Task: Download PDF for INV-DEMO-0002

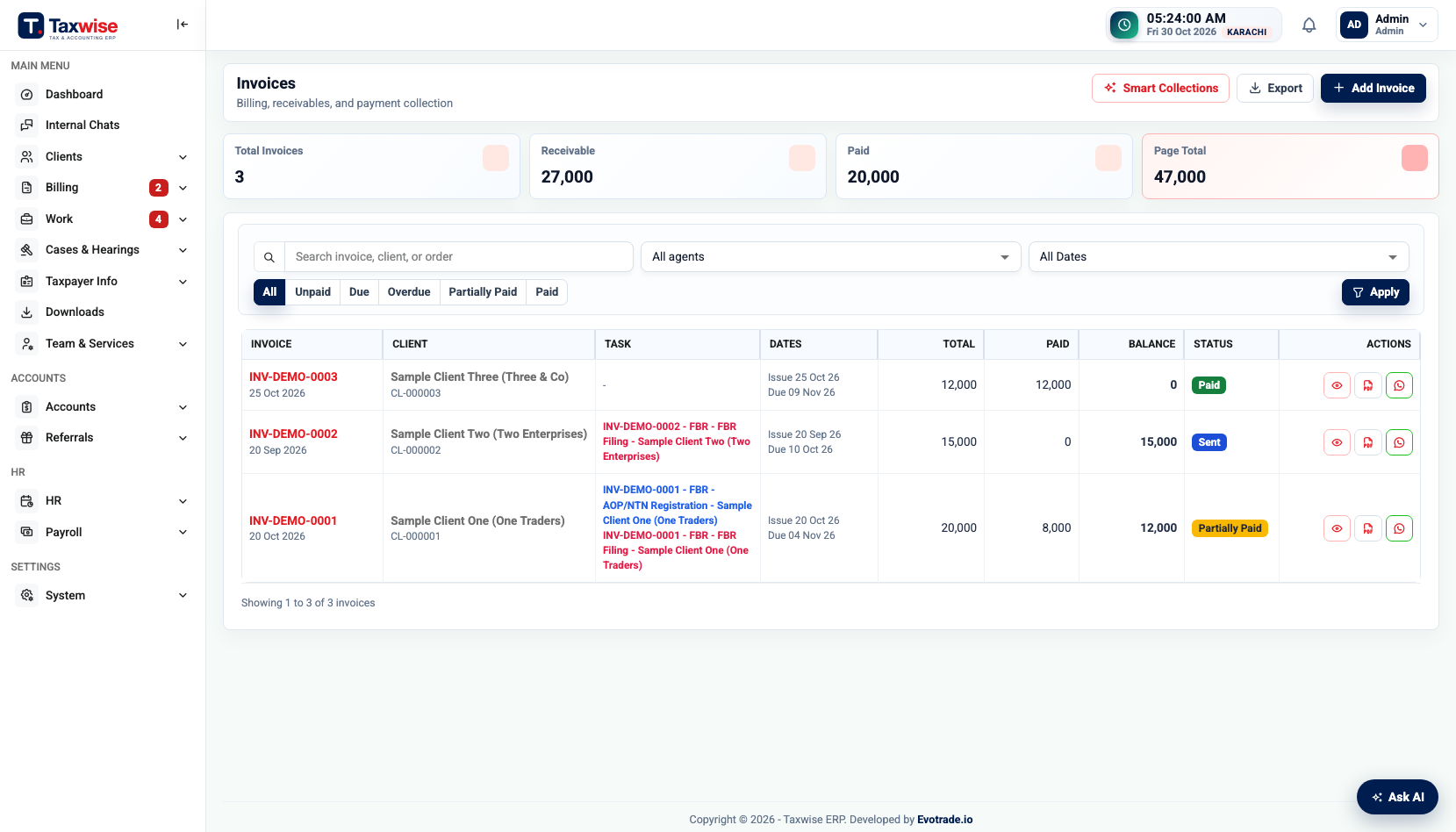Action: 1368,442
